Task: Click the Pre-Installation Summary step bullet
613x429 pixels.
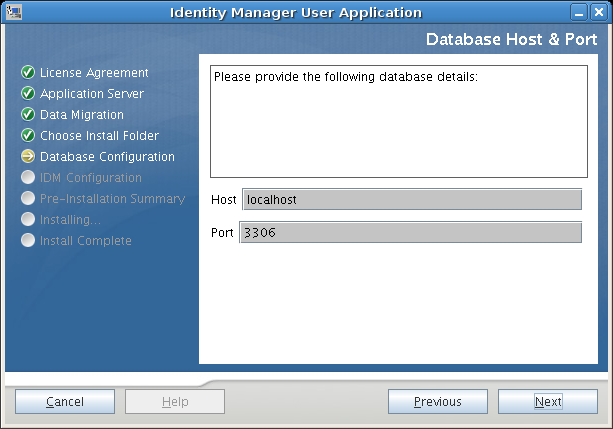Action: tap(28, 199)
